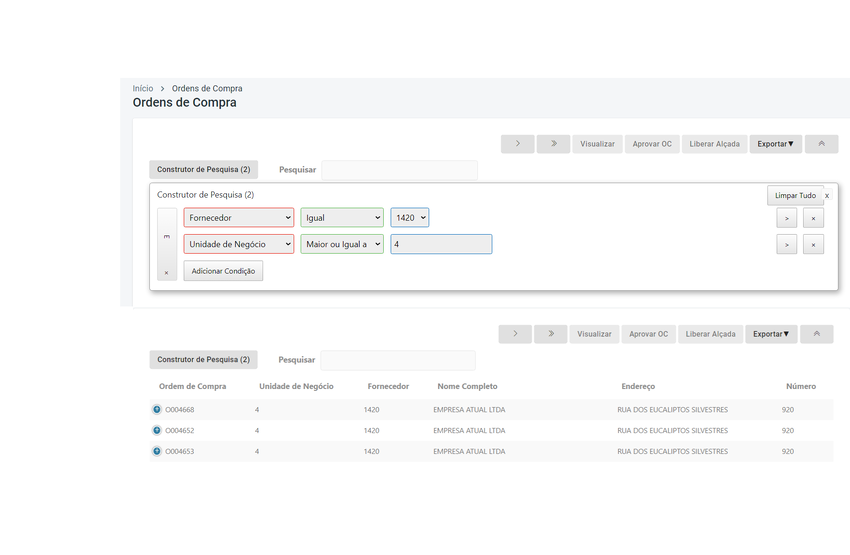
Task: Click last page double-arrow in upper toolbar
Action: coord(553,144)
